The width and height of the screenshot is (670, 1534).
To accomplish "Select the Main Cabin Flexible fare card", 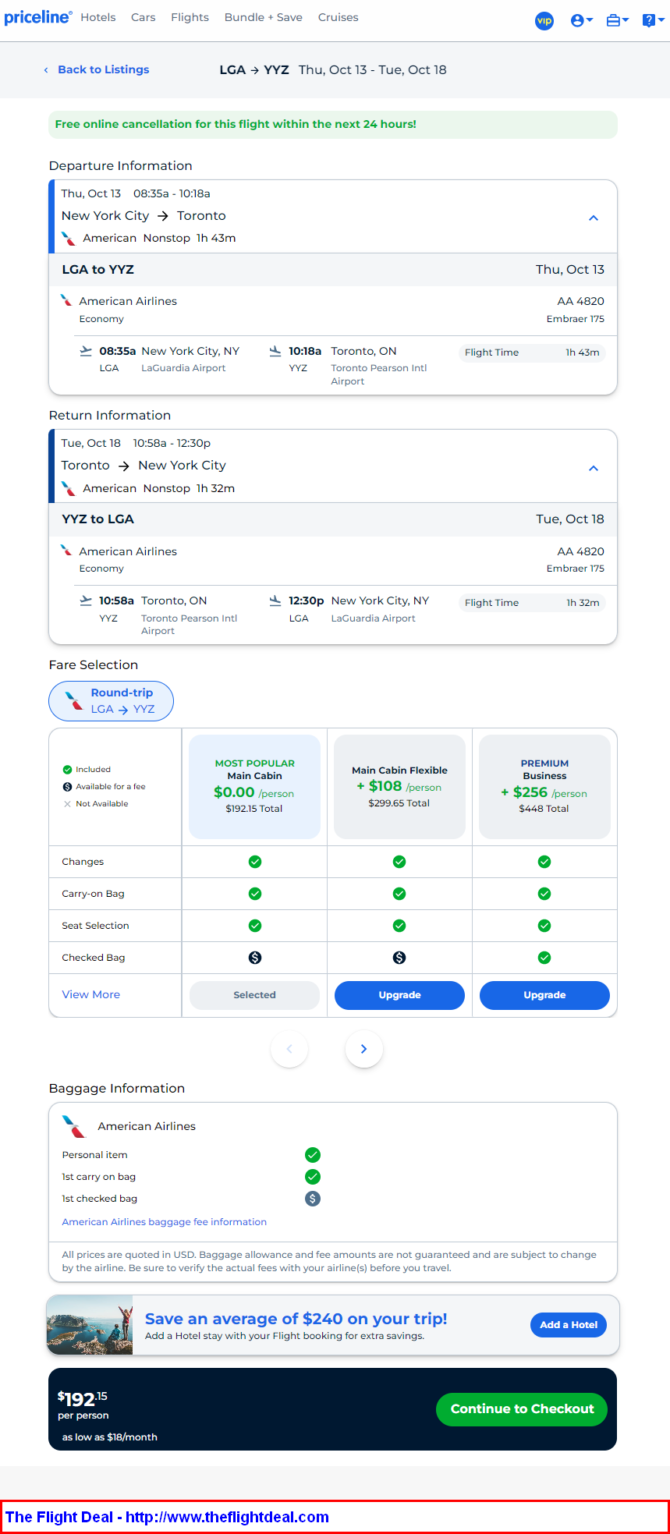I will (x=399, y=787).
